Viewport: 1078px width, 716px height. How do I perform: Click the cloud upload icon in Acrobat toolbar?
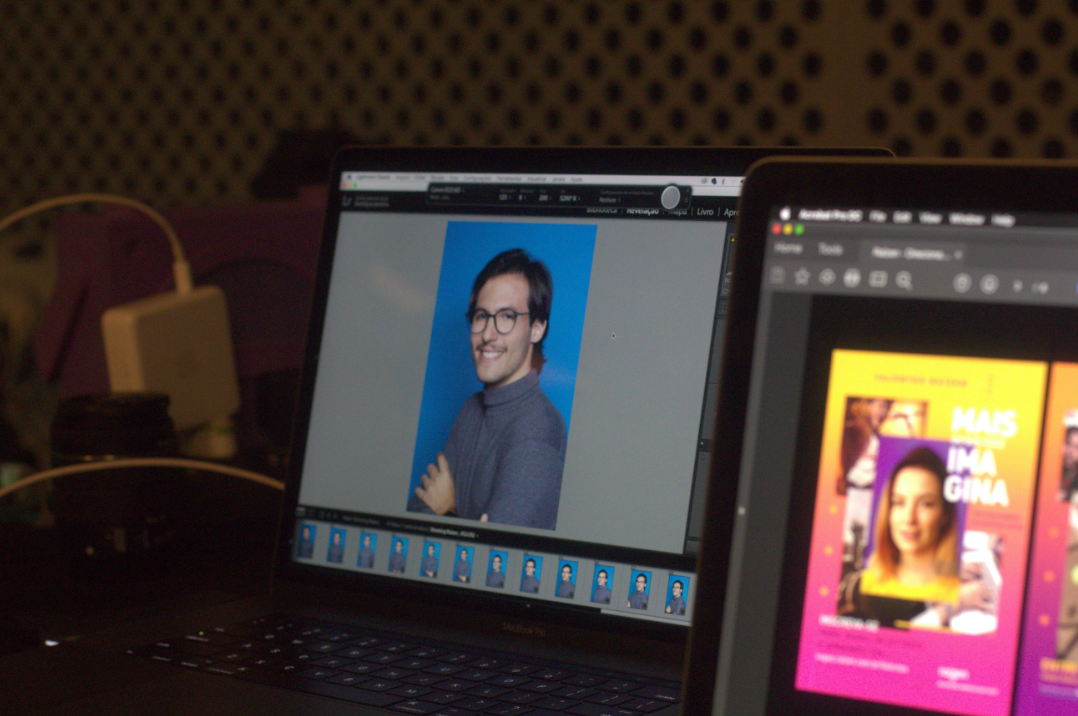tap(827, 278)
